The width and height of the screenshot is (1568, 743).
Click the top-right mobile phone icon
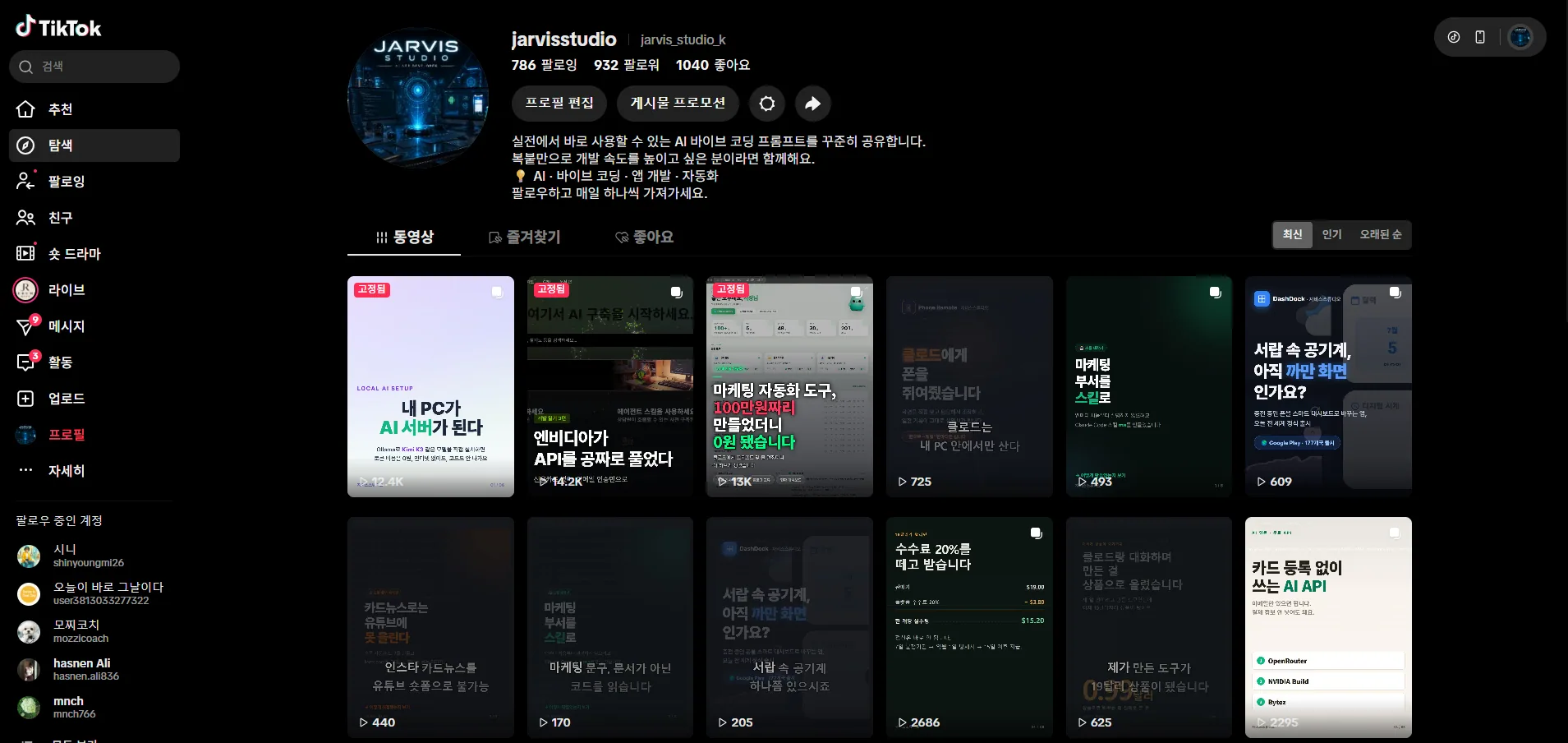(1480, 37)
